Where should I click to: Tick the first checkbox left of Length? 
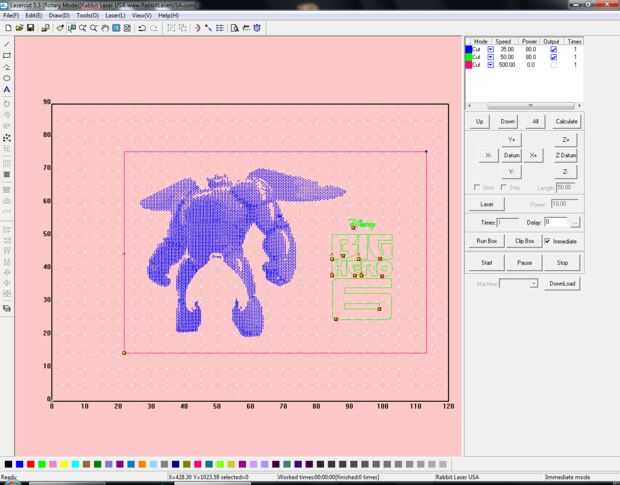(x=477, y=187)
